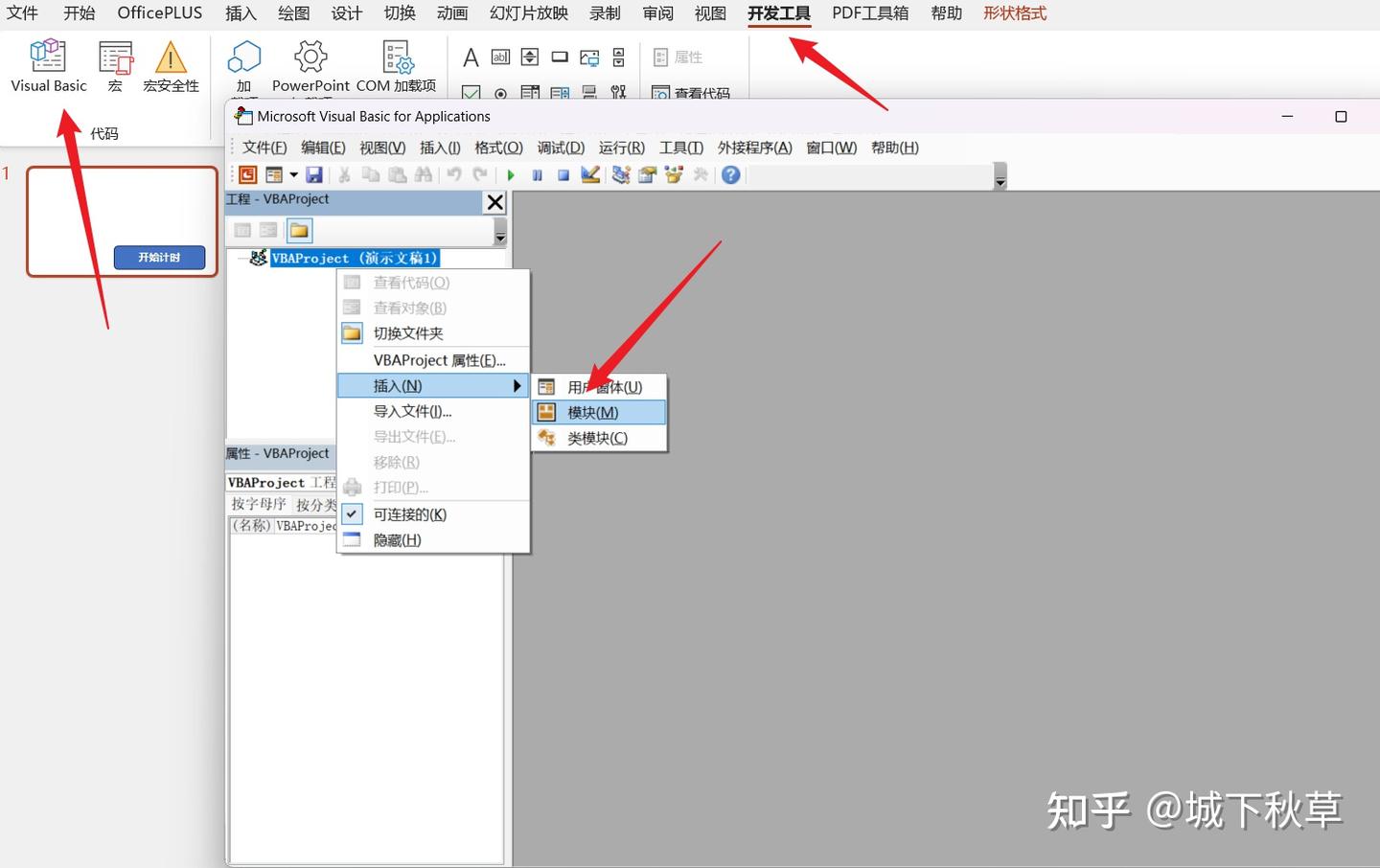The height and width of the screenshot is (868, 1380).
Task: Open the 文件(F) menu in VBA editor
Action: [x=264, y=148]
